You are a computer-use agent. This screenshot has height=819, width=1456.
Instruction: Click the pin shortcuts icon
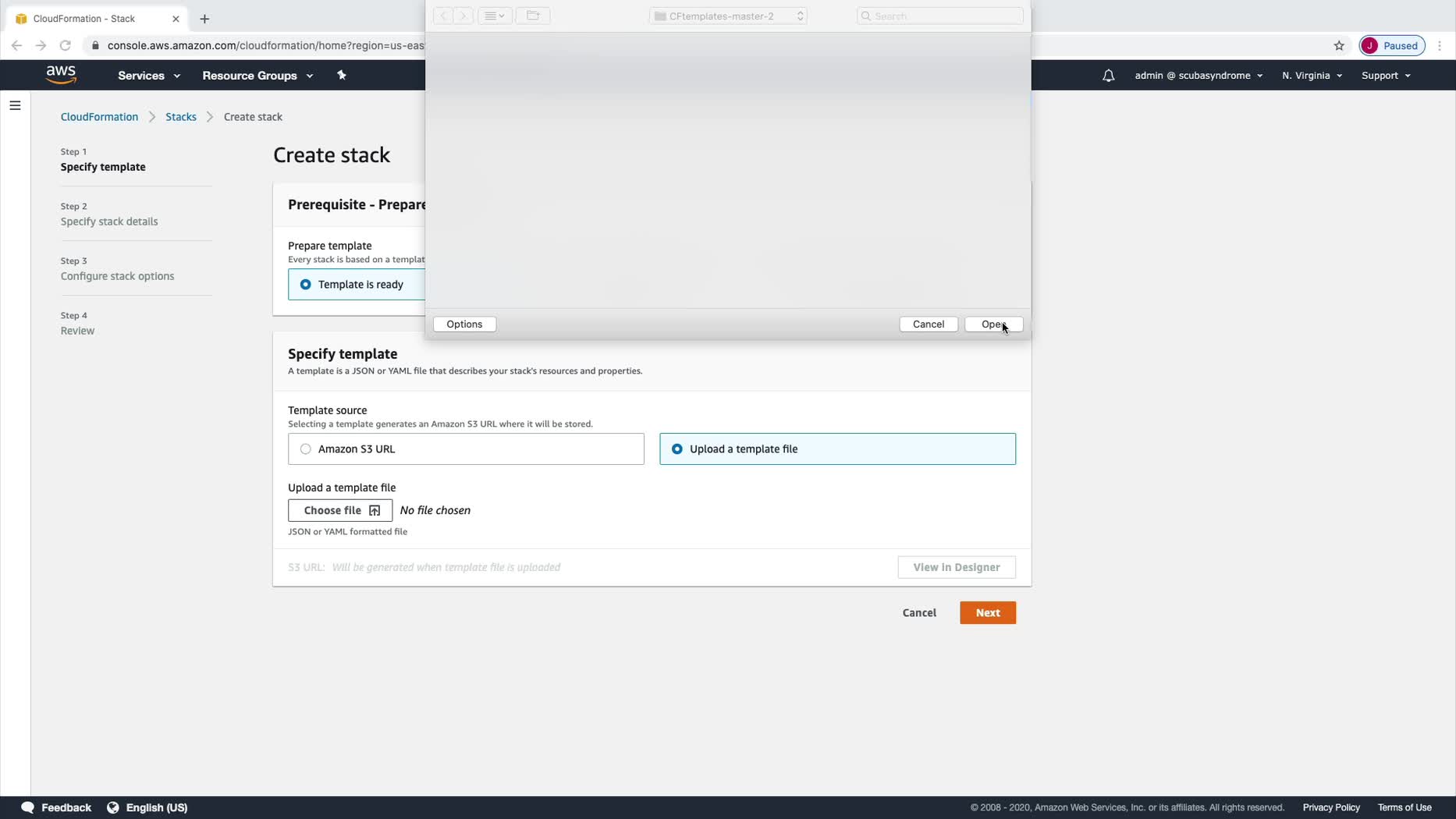(x=341, y=75)
